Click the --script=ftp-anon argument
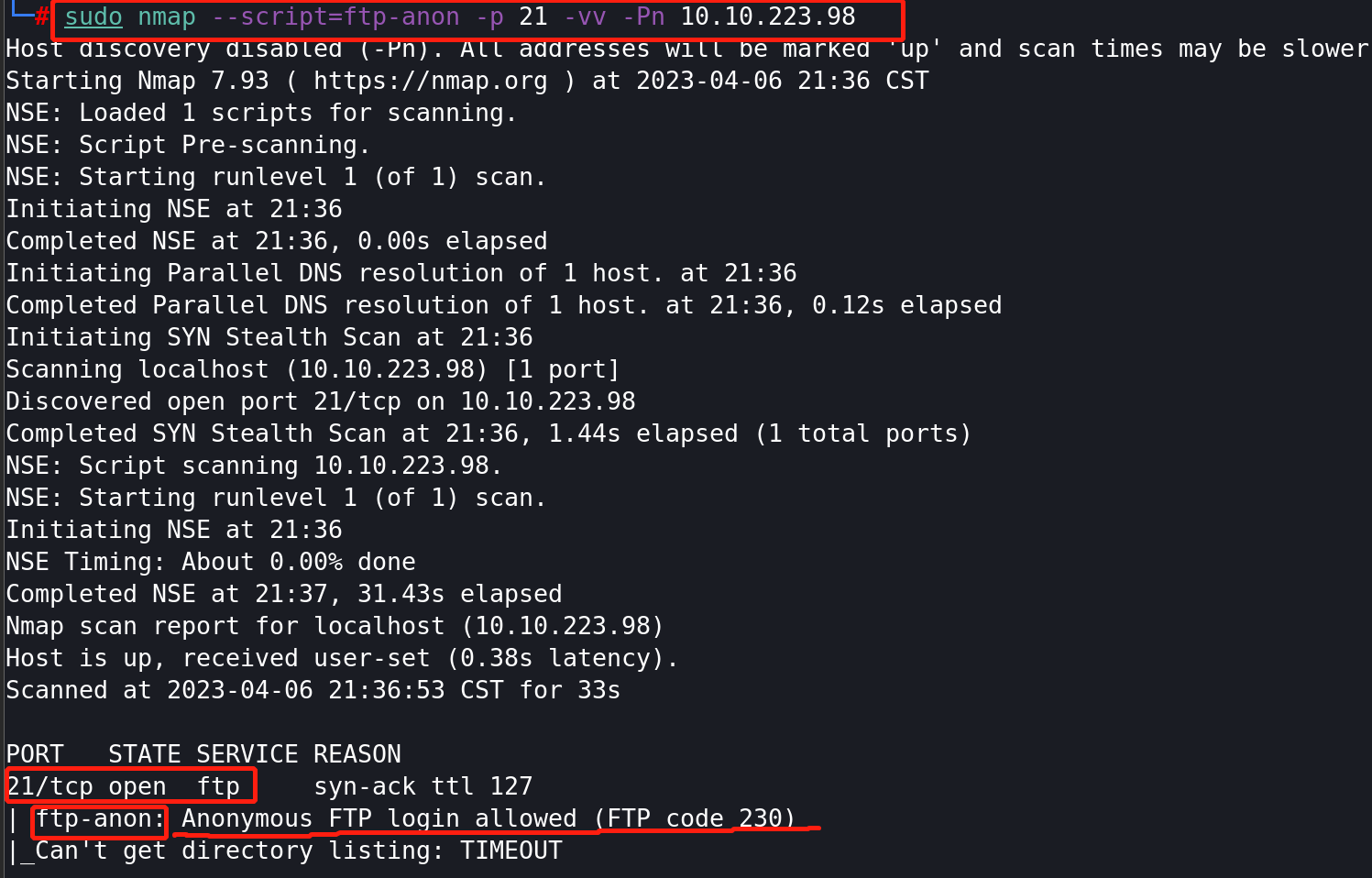1372x878 pixels. click(x=335, y=16)
